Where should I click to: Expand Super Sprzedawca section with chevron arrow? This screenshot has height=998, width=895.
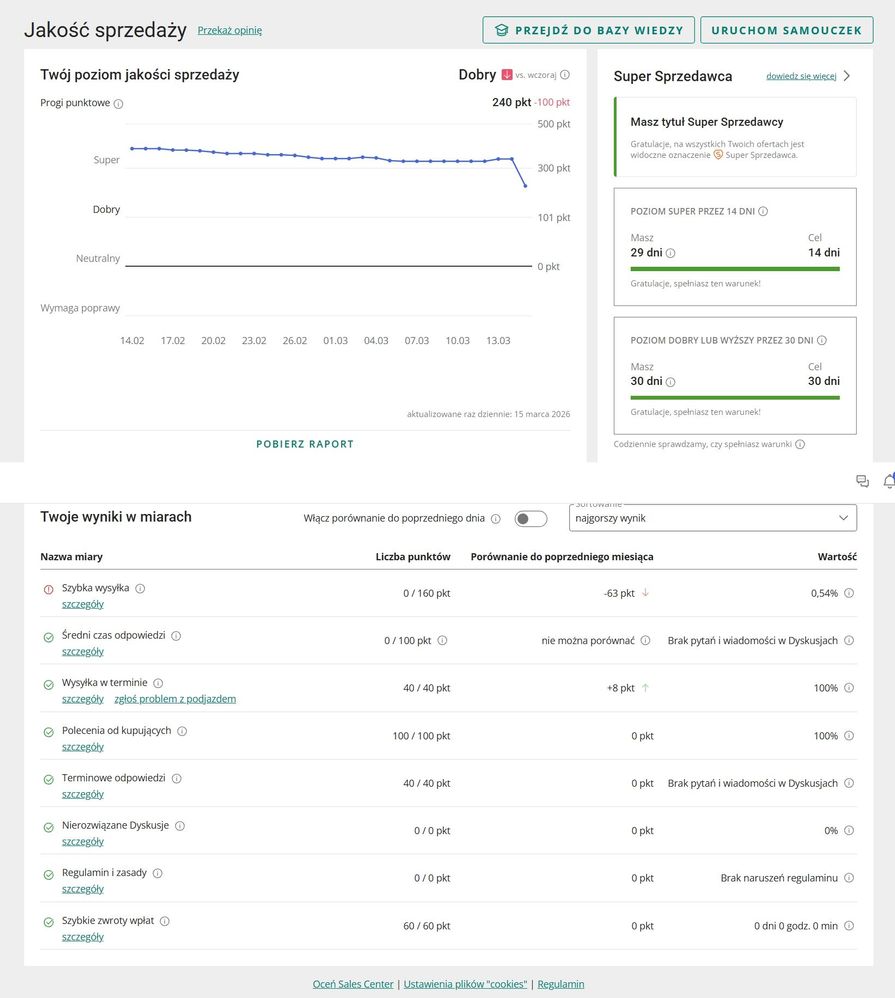847,76
